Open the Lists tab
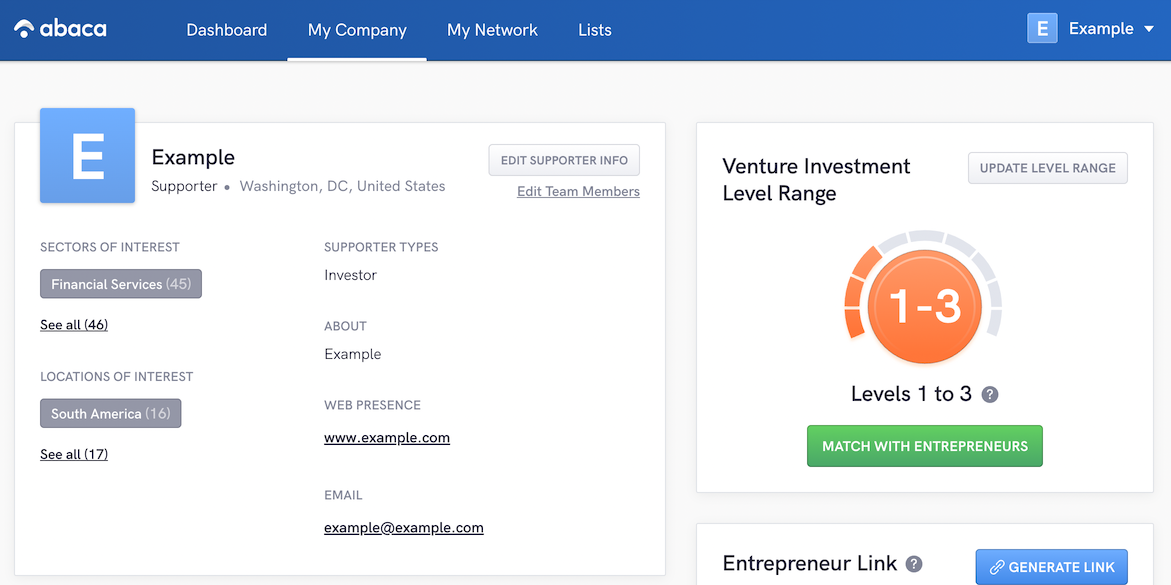 pyautogui.click(x=594, y=30)
